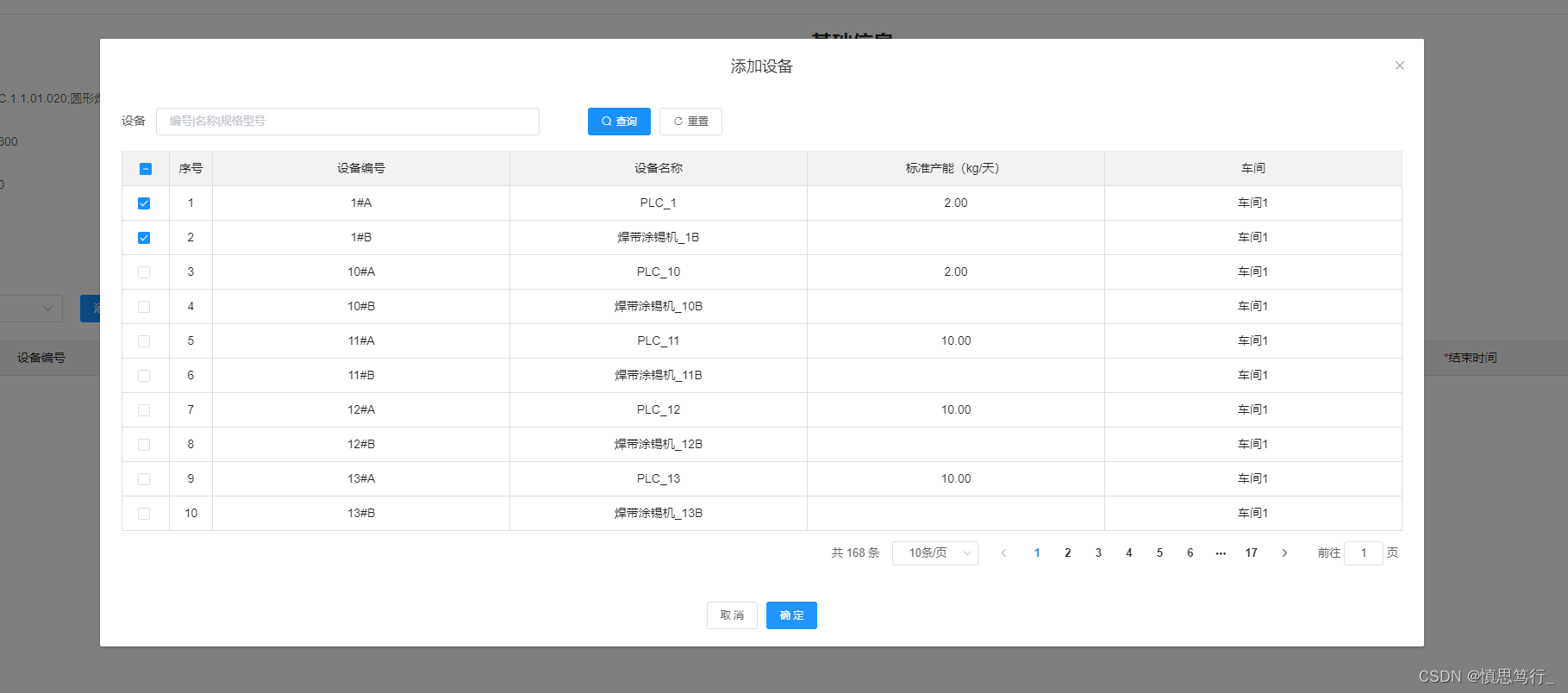Toggle the select-all header checkbox

pos(145,169)
